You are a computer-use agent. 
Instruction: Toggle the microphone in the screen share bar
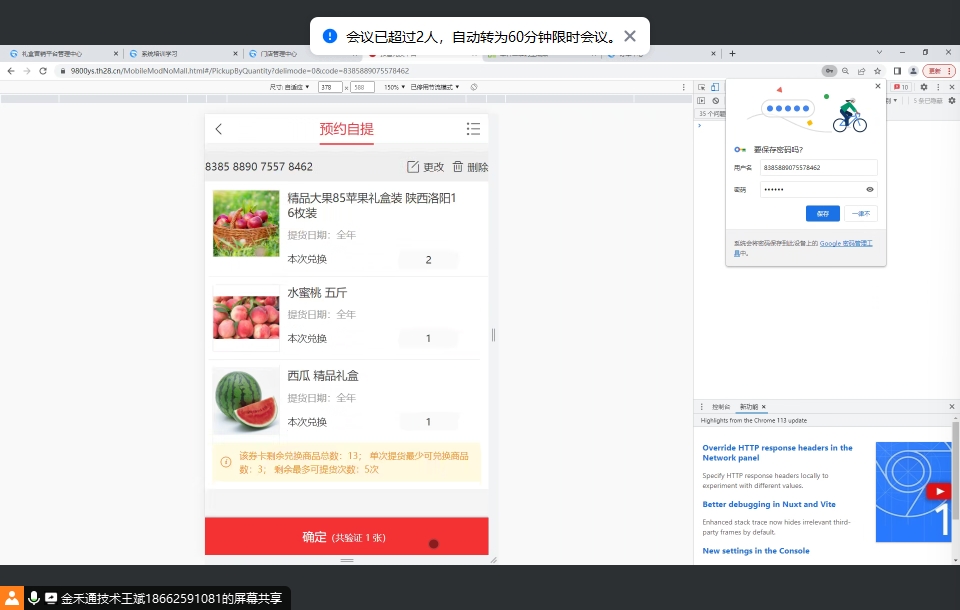34,598
